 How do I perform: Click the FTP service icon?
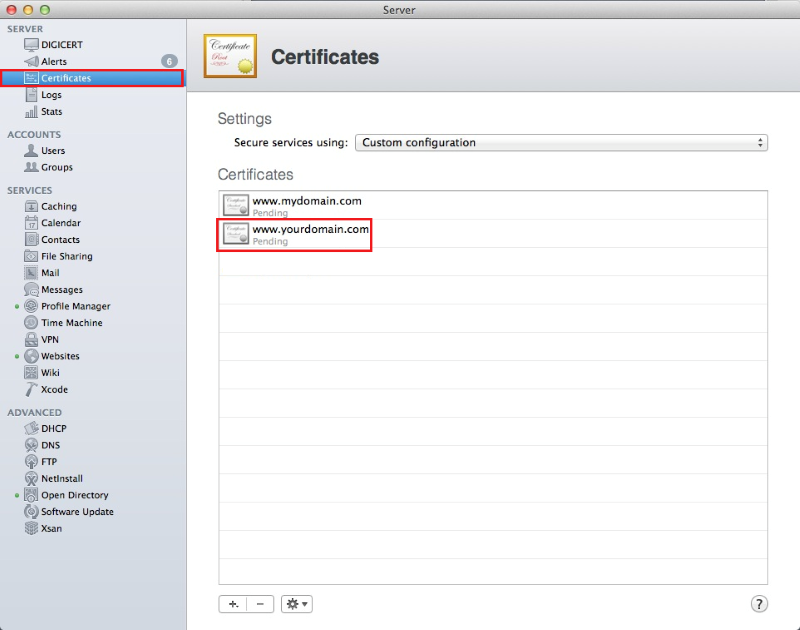tap(31, 462)
